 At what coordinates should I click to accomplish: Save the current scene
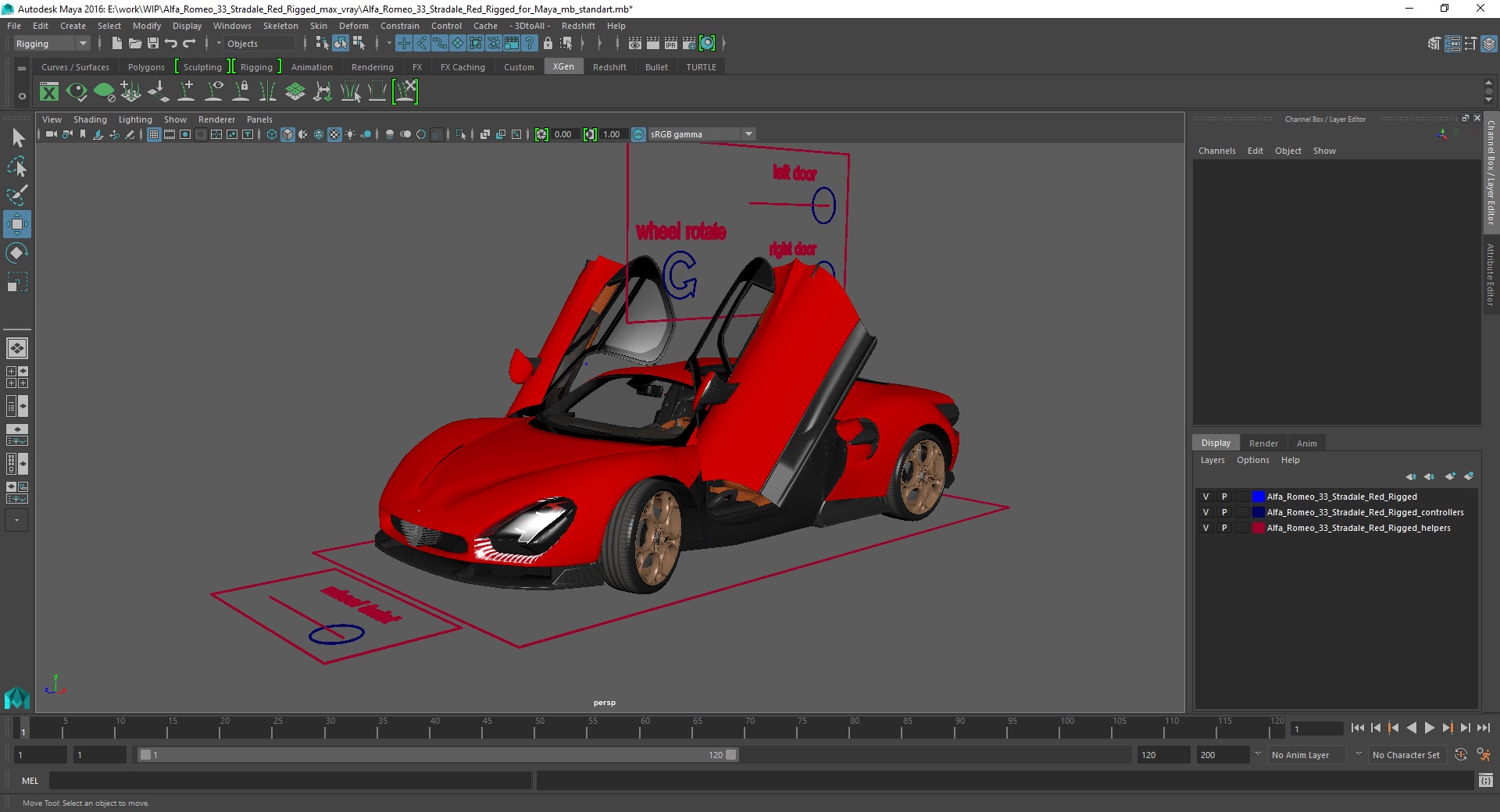[153, 44]
